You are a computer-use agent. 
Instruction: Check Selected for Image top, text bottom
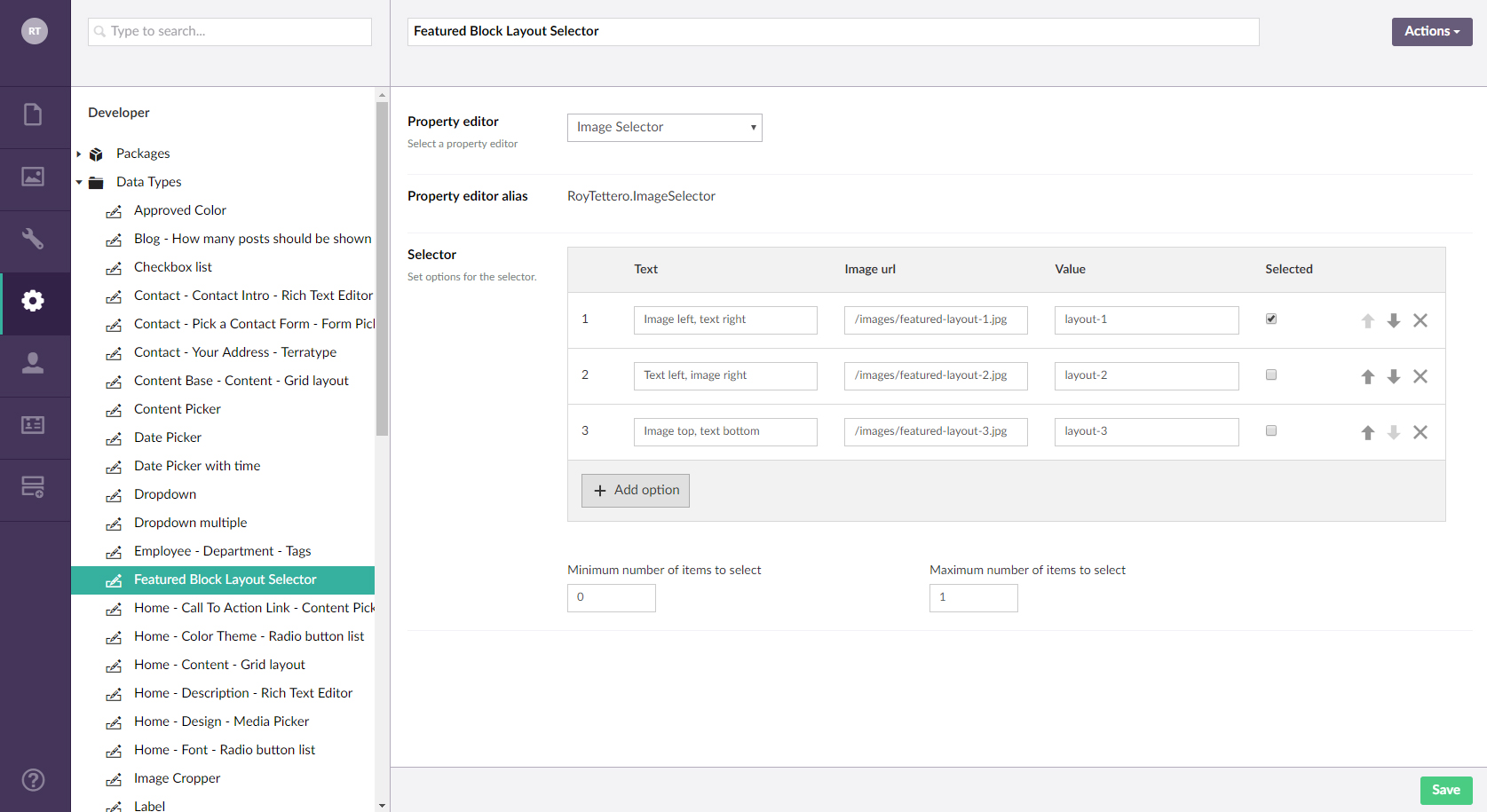pyautogui.click(x=1271, y=430)
